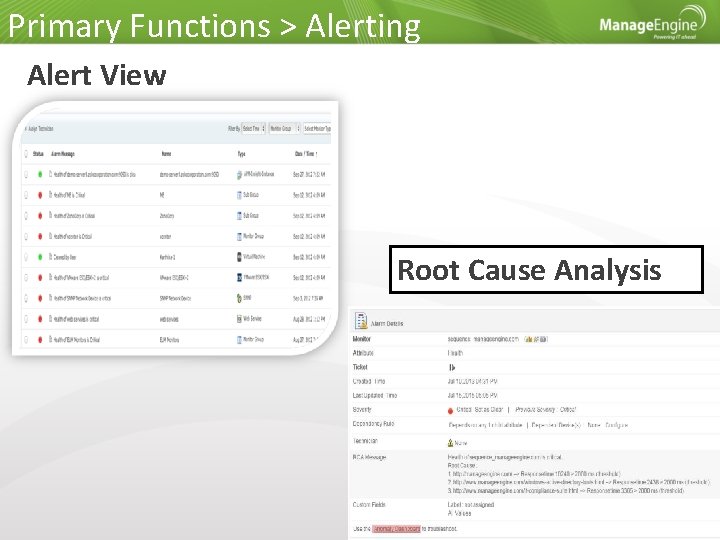Click Set as Clear in Severity row
720x540 pixels.
click(488, 409)
